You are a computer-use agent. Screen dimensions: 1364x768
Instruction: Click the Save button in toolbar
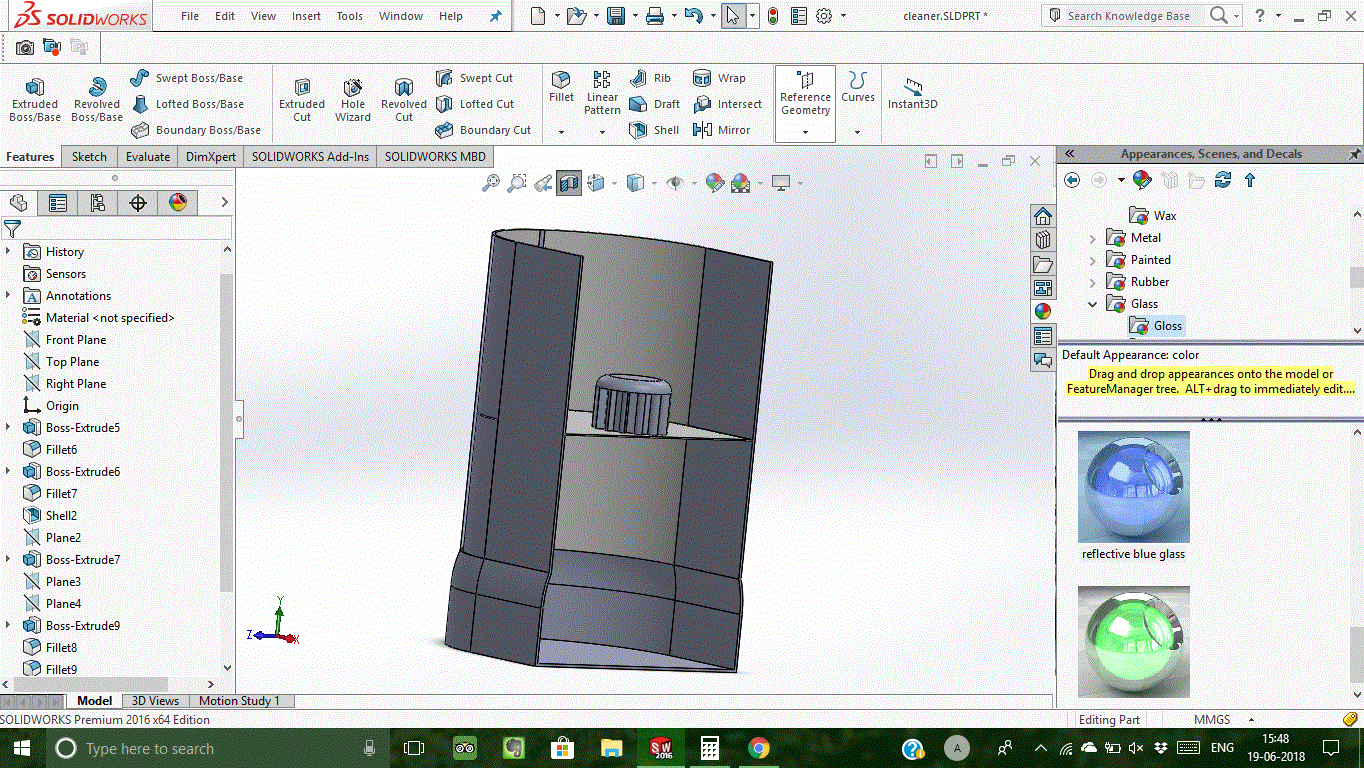click(616, 16)
